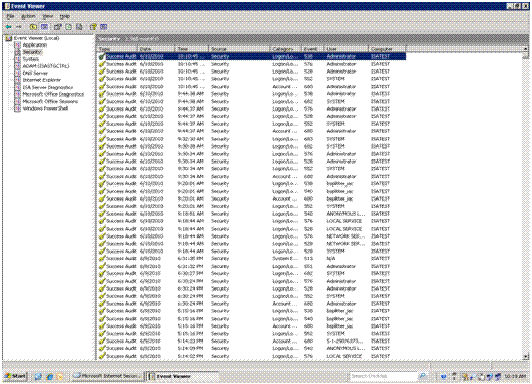Open the File menu
Viewport: 532px width, 384px height.
pyautogui.click(x=11, y=16)
